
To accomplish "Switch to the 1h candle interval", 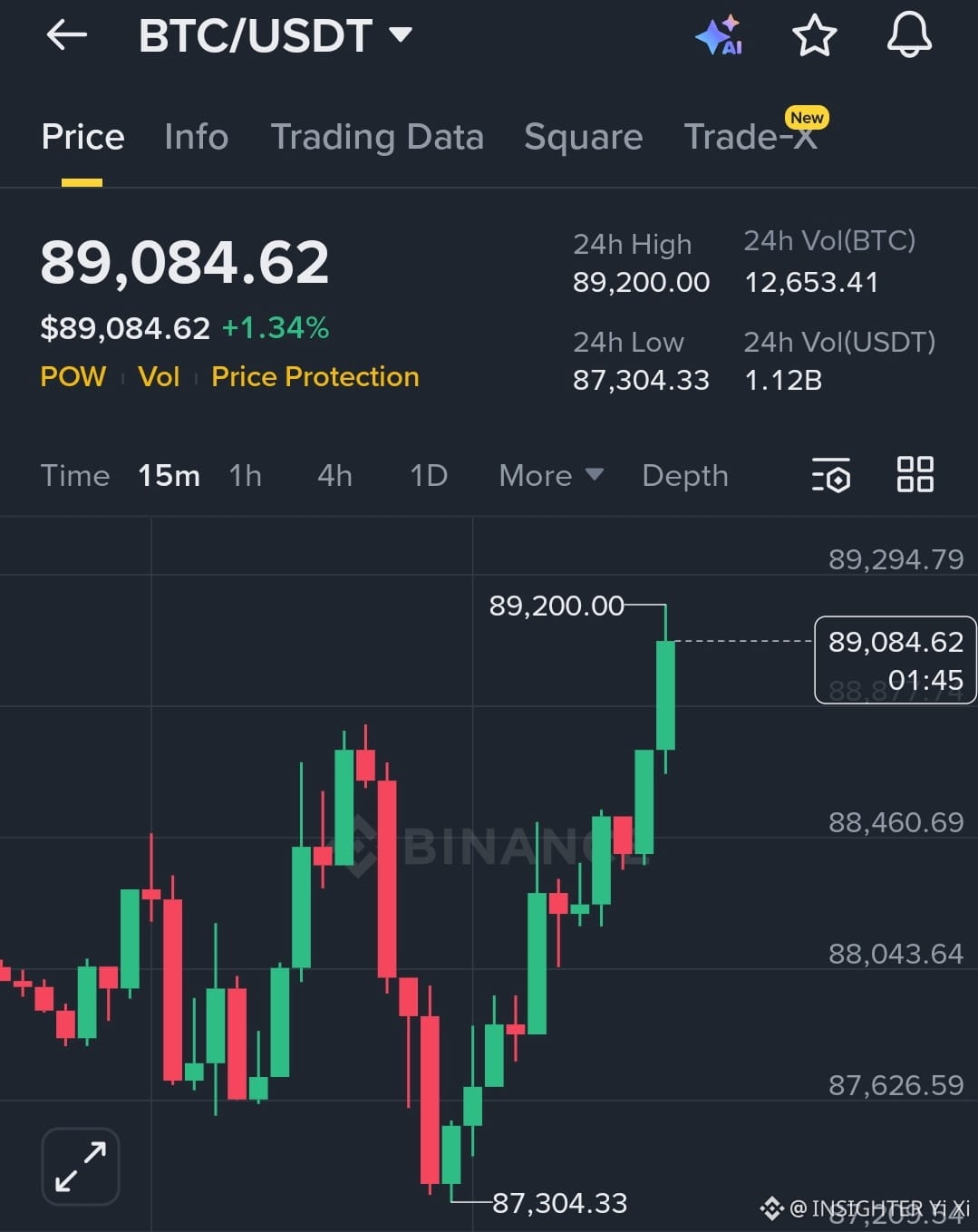I will (x=244, y=475).
